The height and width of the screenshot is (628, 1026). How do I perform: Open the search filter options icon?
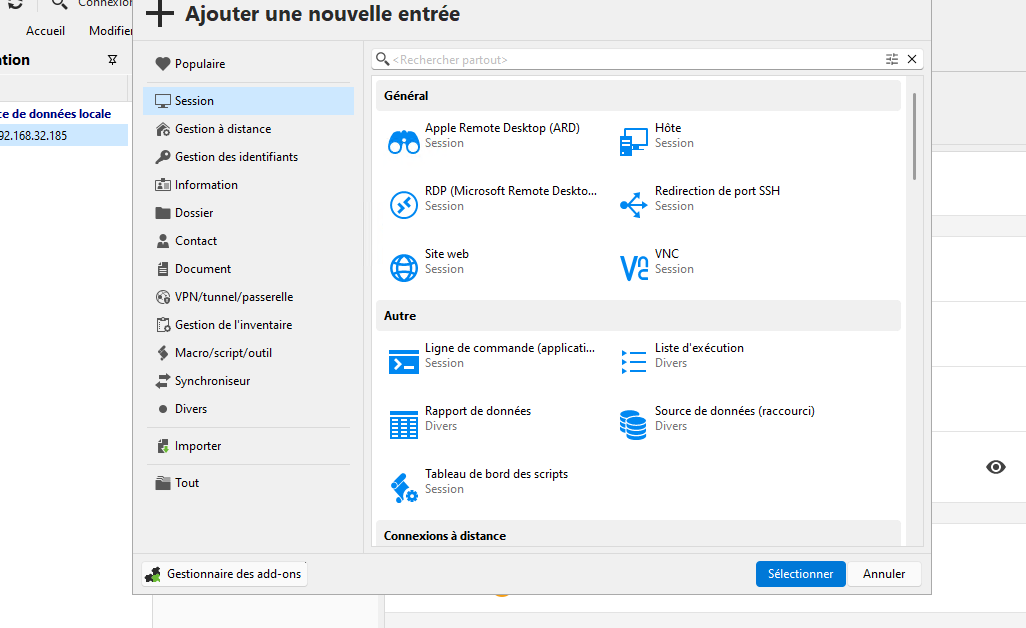(x=892, y=60)
